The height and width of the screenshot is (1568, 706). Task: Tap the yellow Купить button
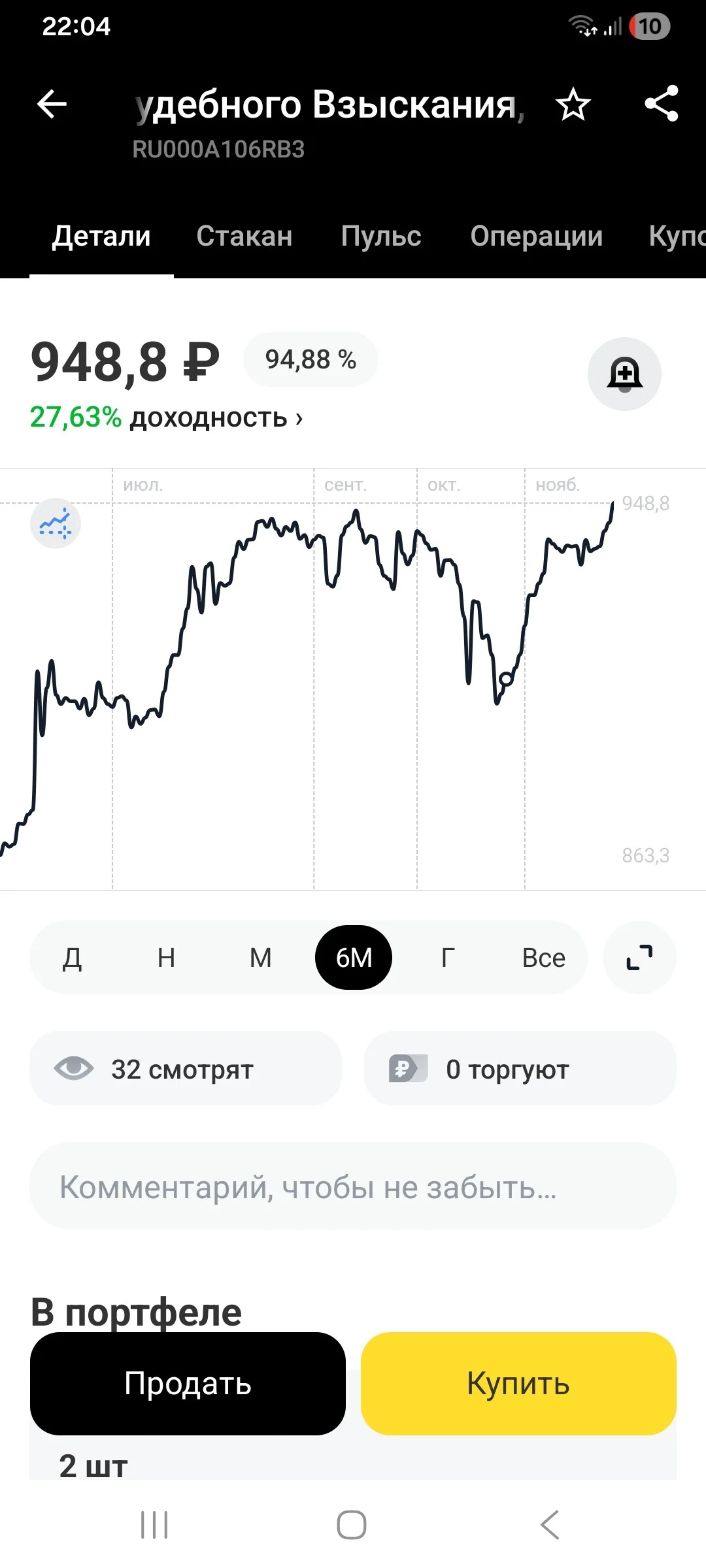[518, 1384]
